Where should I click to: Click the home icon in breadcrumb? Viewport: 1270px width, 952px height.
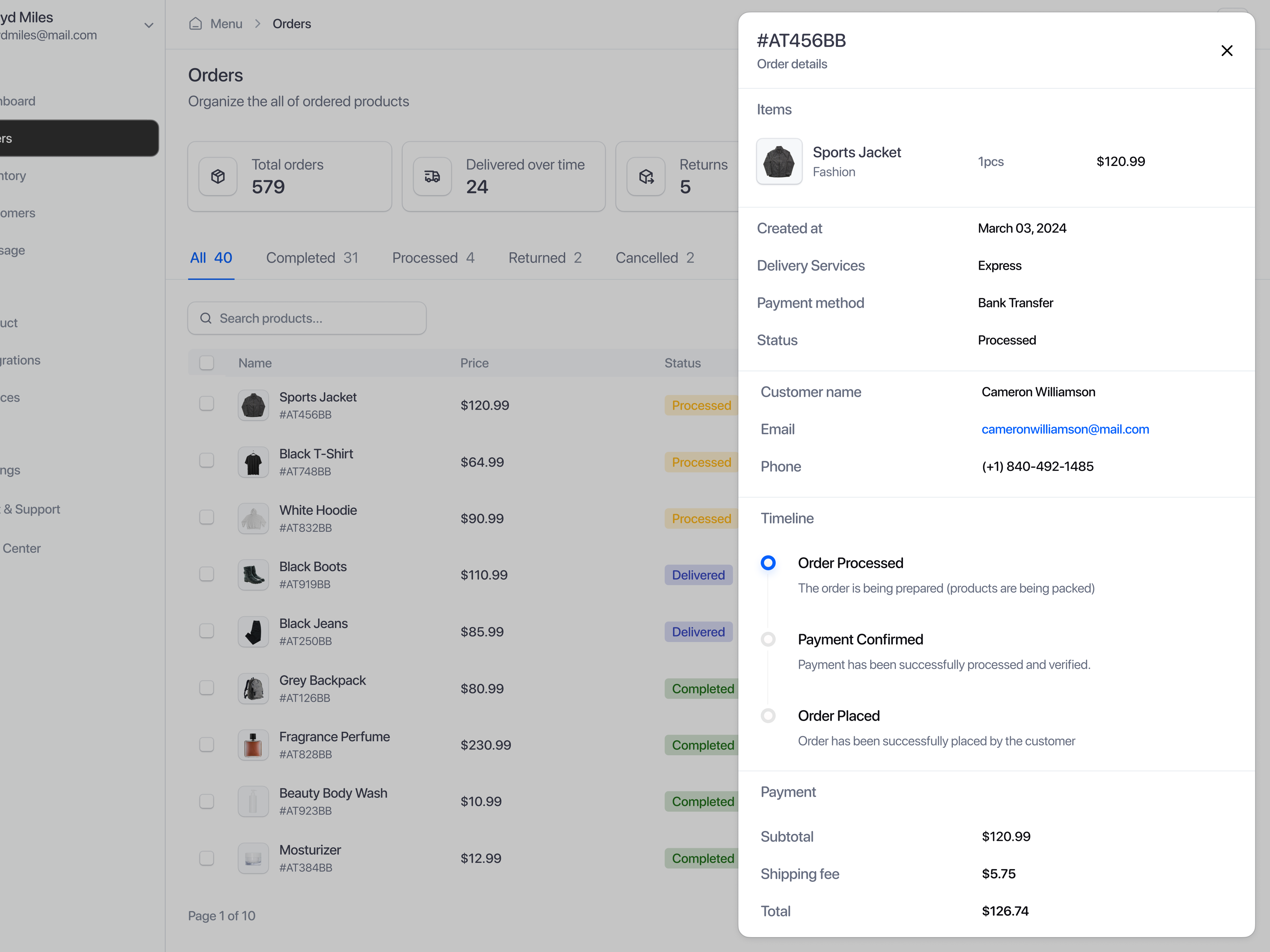click(x=195, y=23)
